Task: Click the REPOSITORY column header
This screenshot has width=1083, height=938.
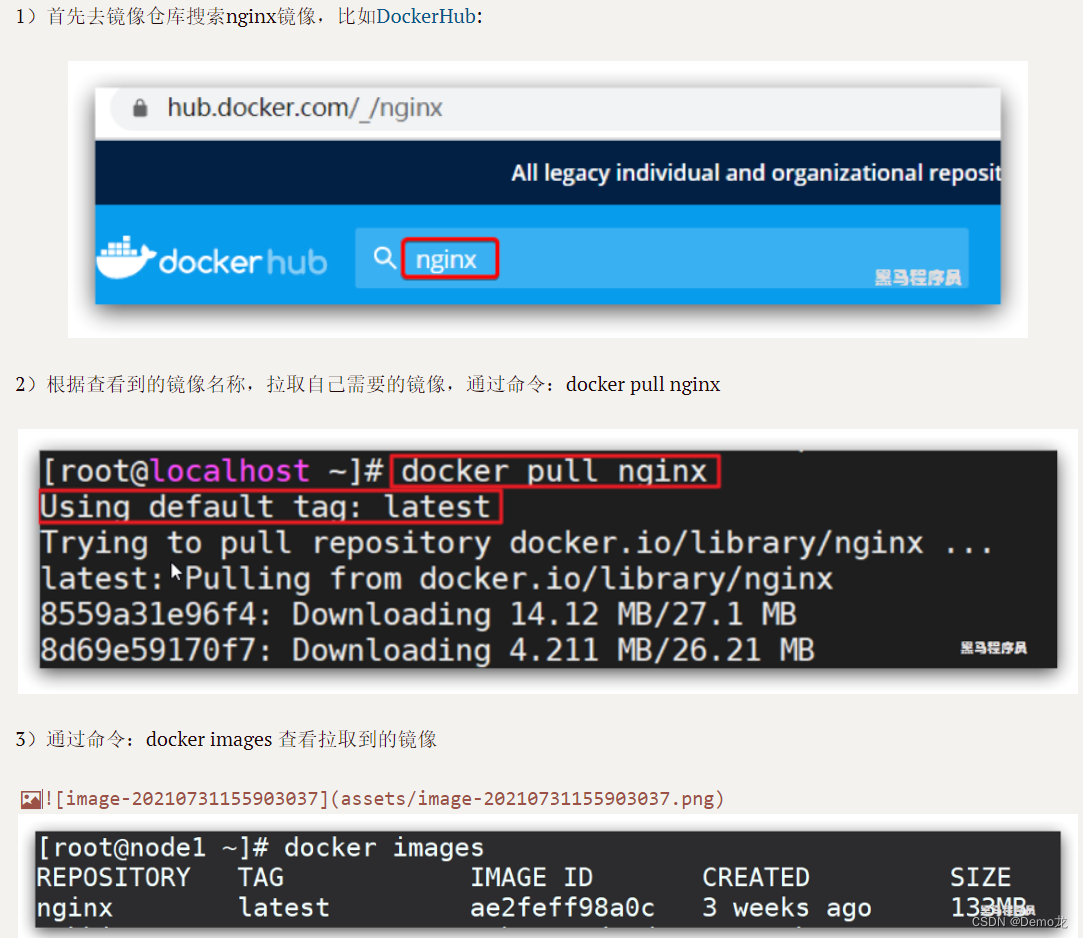Action: click(113, 877)
